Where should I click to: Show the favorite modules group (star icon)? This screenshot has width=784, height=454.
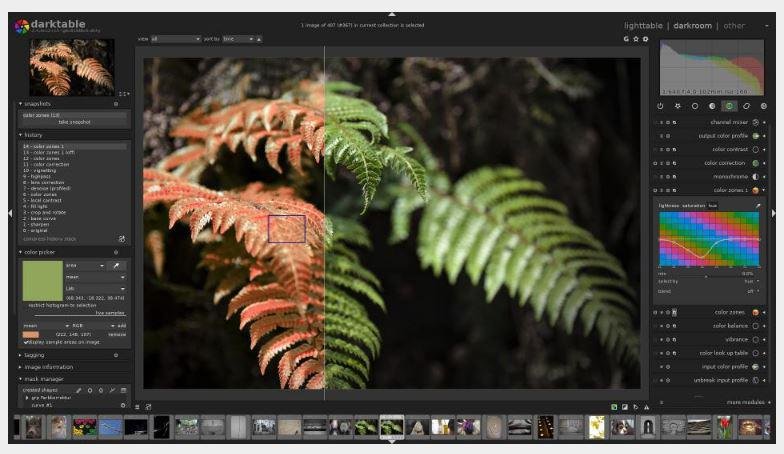pos(677,105)
